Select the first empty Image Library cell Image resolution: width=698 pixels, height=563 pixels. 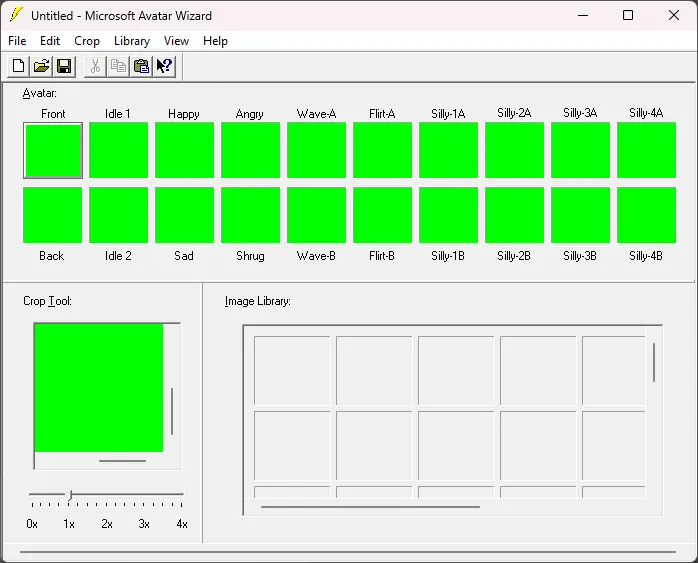click(x=291, y=371)
